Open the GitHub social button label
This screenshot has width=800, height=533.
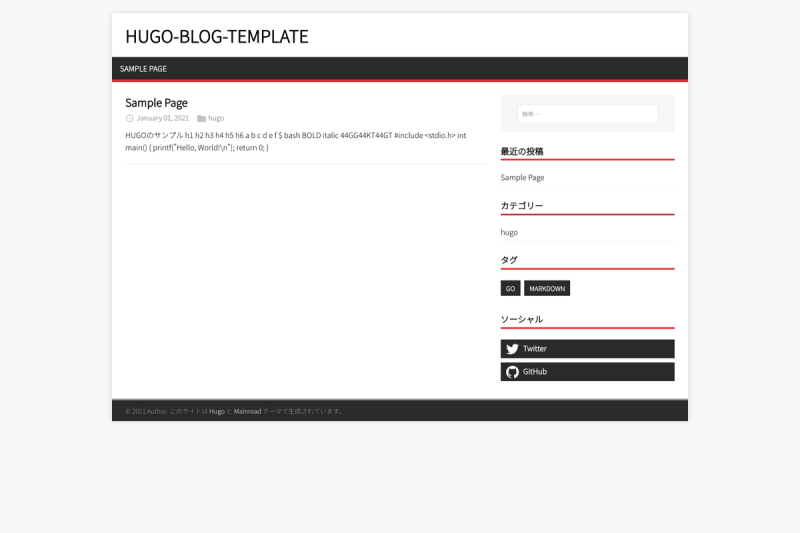pyautogui.click(x=535, y=372)
